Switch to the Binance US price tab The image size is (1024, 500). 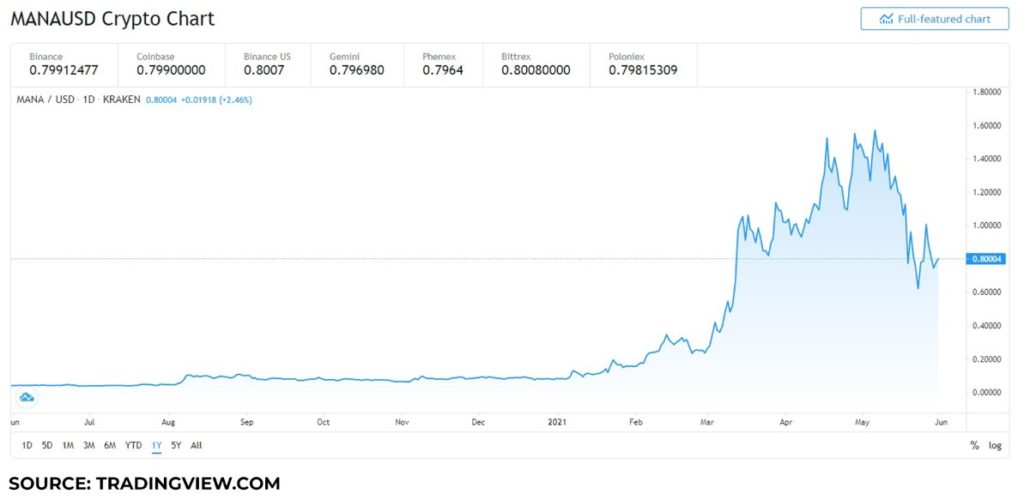coord(268,65)
